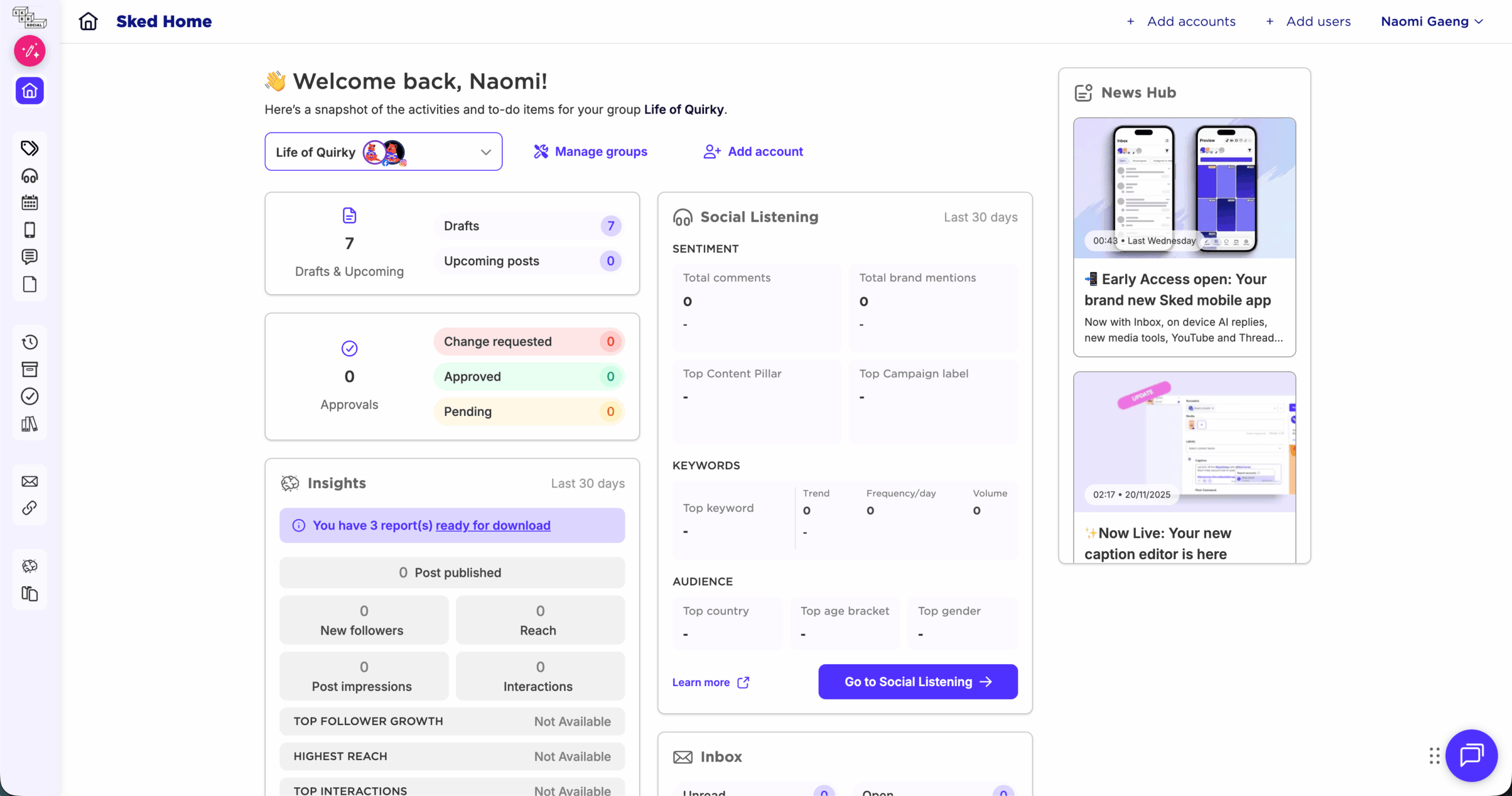Image resolution: width=1512 pixels, height=796 pixels.
Task: Open the Inbox envelope icon in sidebar
Action: [x=30, y=480]
